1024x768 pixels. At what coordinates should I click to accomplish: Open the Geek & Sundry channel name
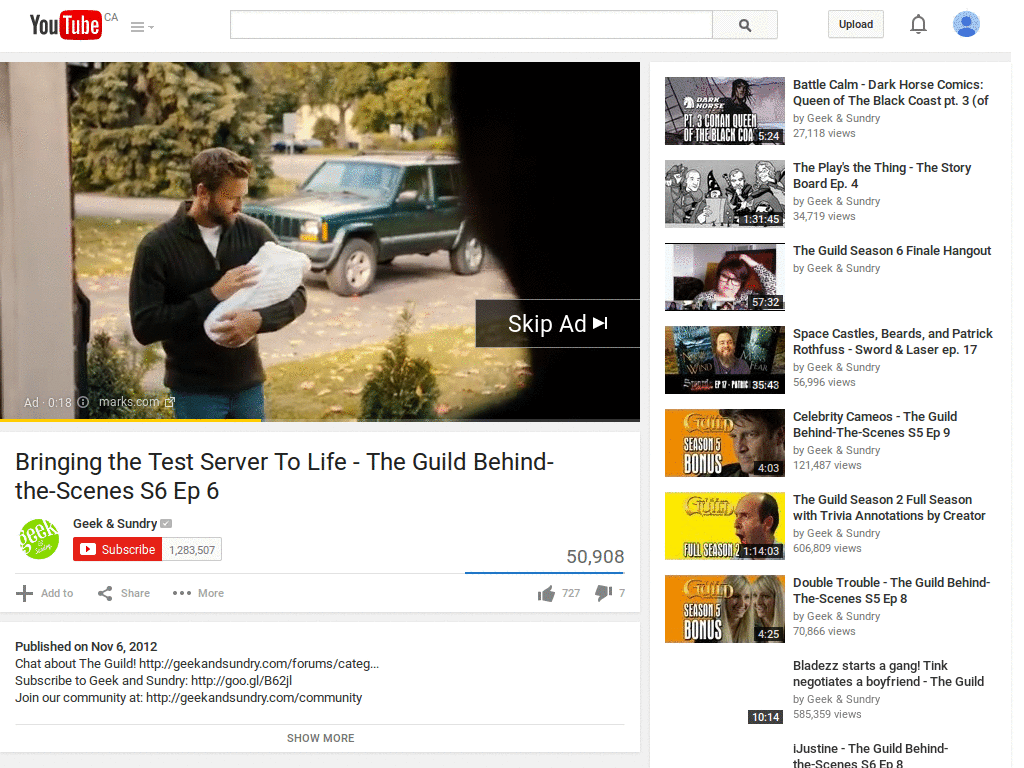coord(115,524)
